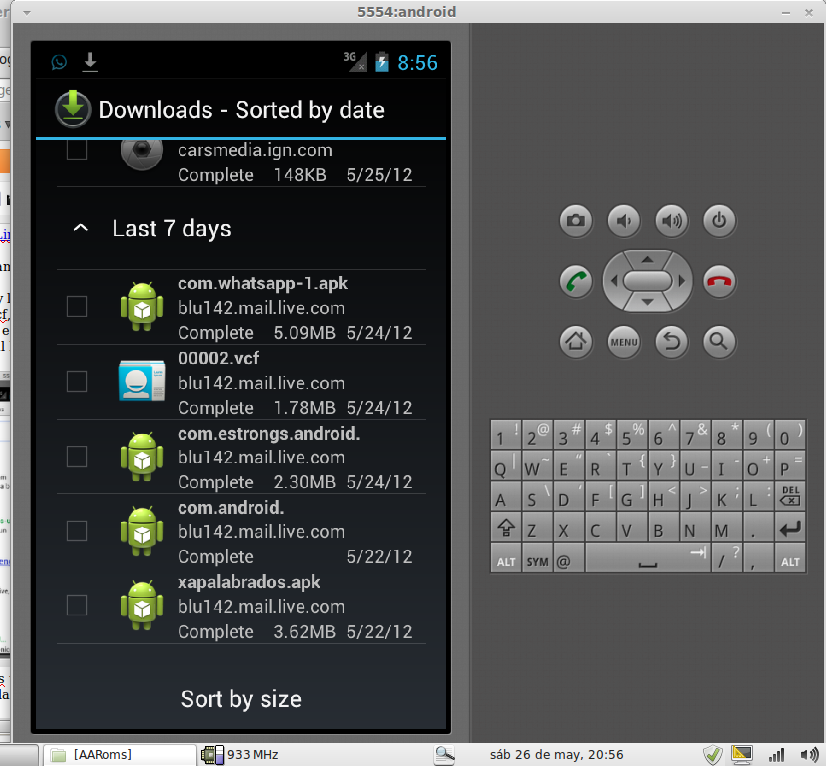Click the Q key on emulator keyboard

tap(506, 466)
